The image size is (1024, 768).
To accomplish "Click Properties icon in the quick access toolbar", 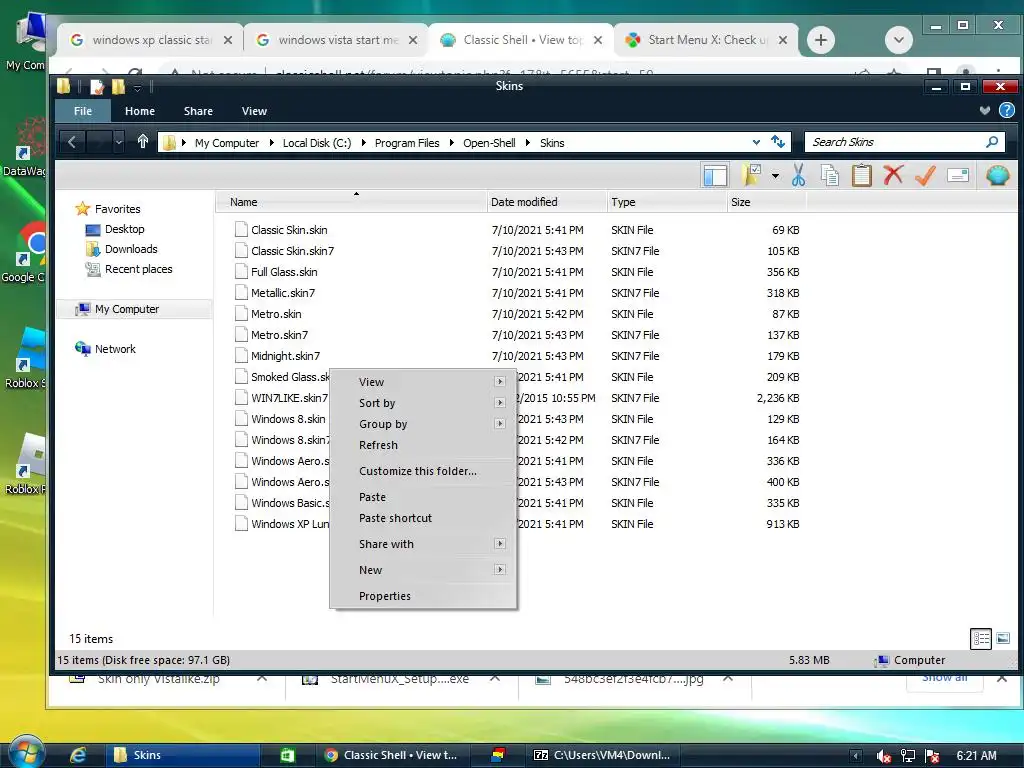I will tap(97, 86).
